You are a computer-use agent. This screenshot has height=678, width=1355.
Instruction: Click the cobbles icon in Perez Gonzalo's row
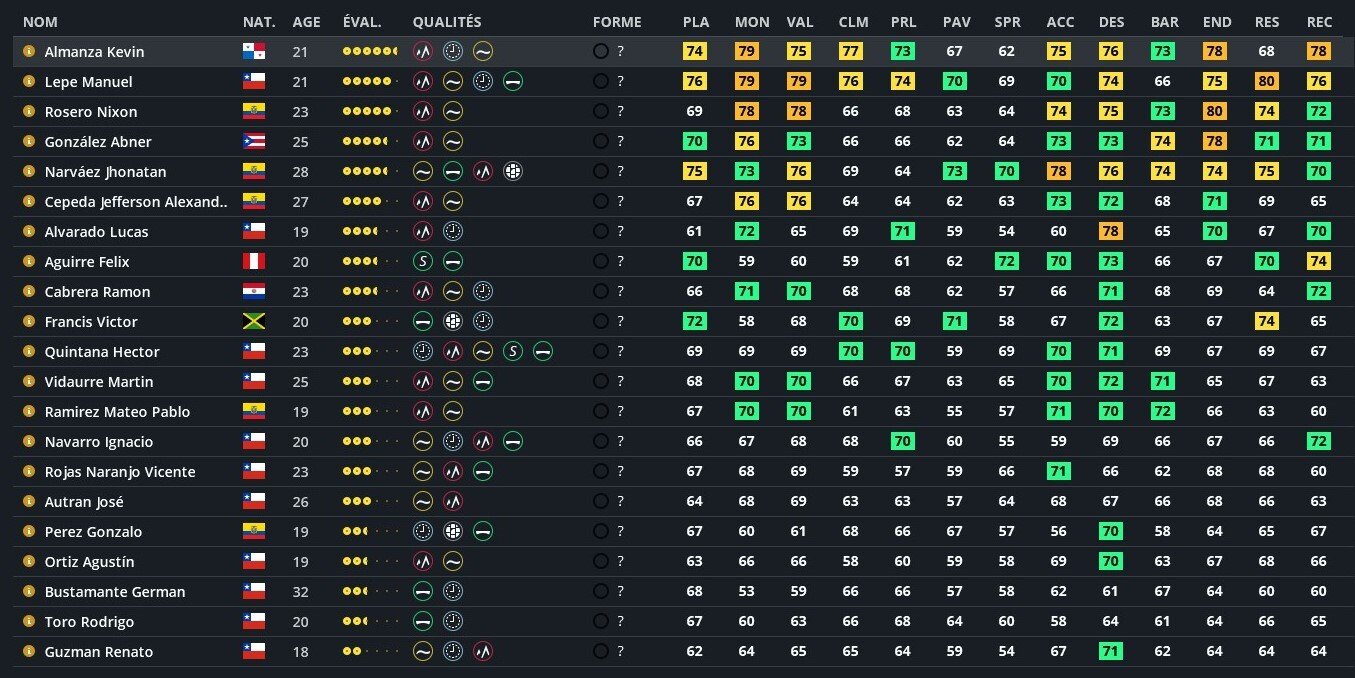(x=453, y=532)
